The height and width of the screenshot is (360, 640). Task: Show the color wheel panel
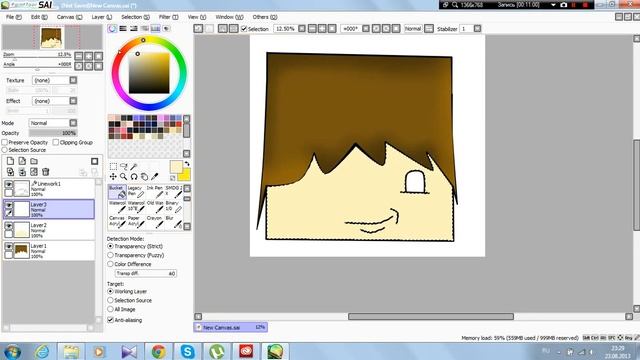coord(112,29)
